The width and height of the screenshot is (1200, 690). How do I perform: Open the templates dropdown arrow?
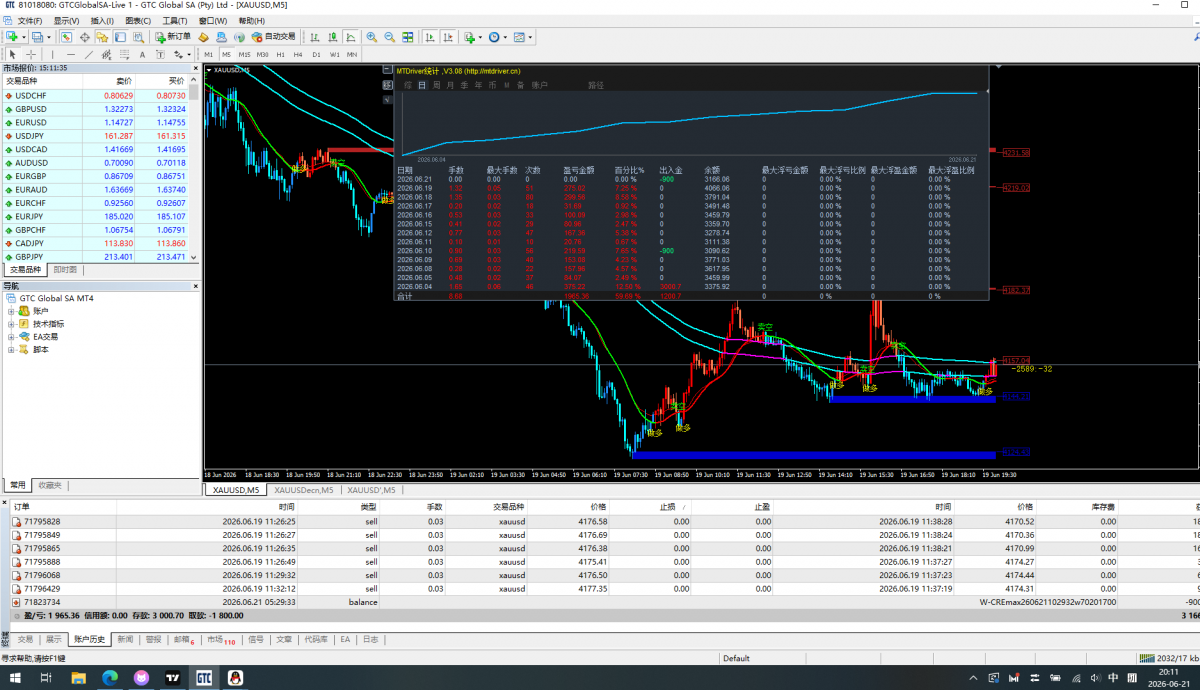click(x=530, y=37)
